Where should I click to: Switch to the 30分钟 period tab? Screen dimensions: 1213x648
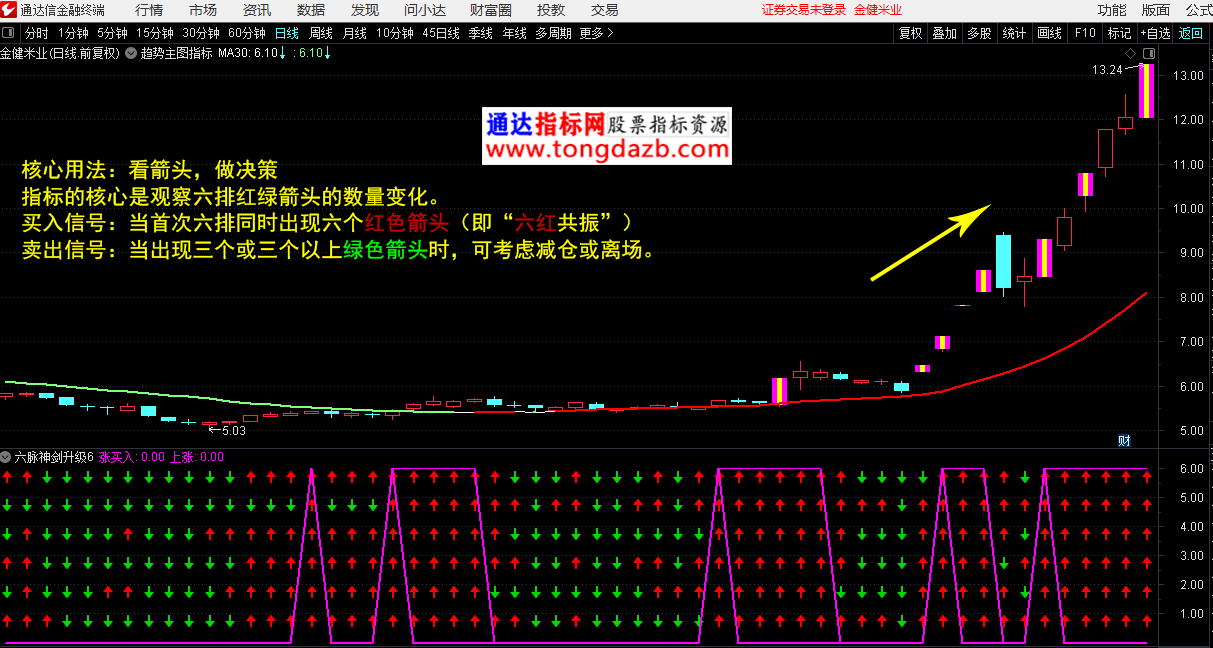coord(201,33)
